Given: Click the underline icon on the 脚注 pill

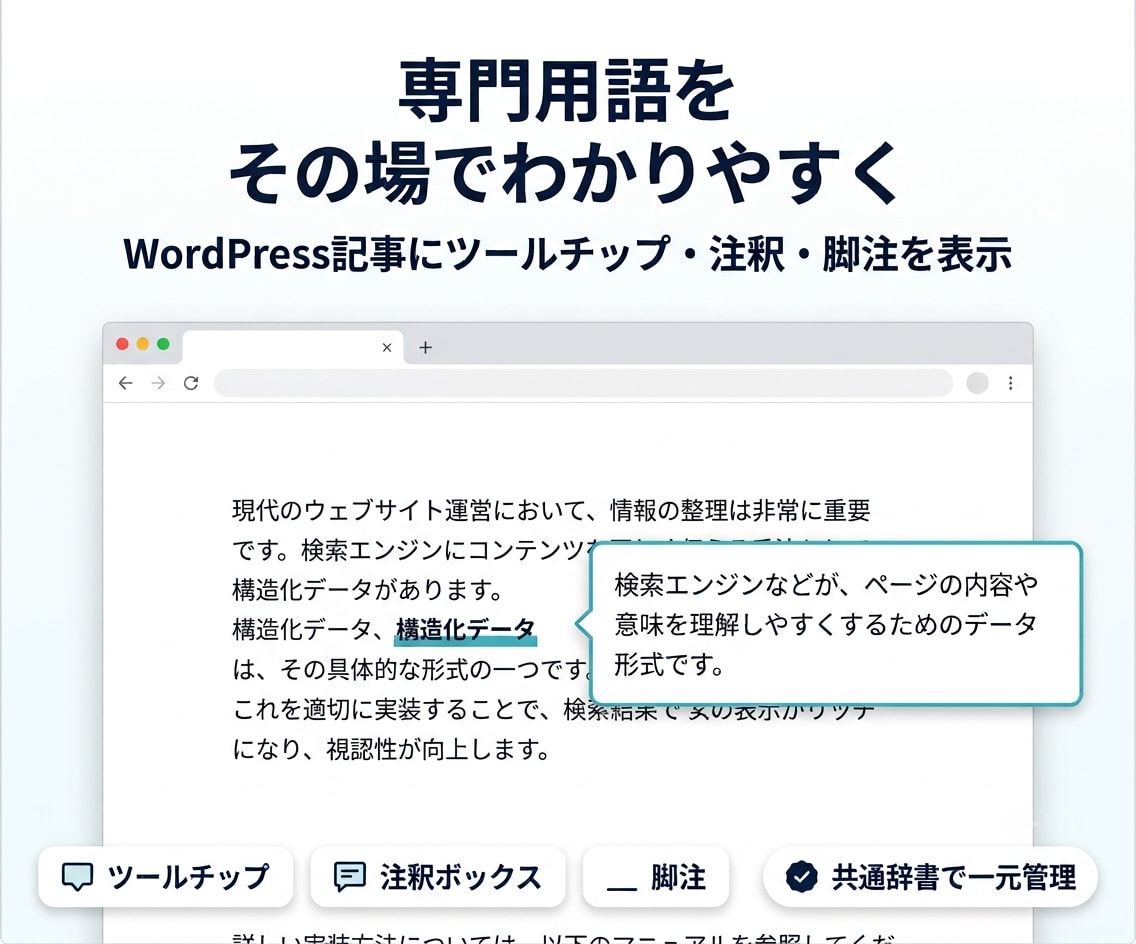Looking at the screenshot, I should [x=621, y=888].
